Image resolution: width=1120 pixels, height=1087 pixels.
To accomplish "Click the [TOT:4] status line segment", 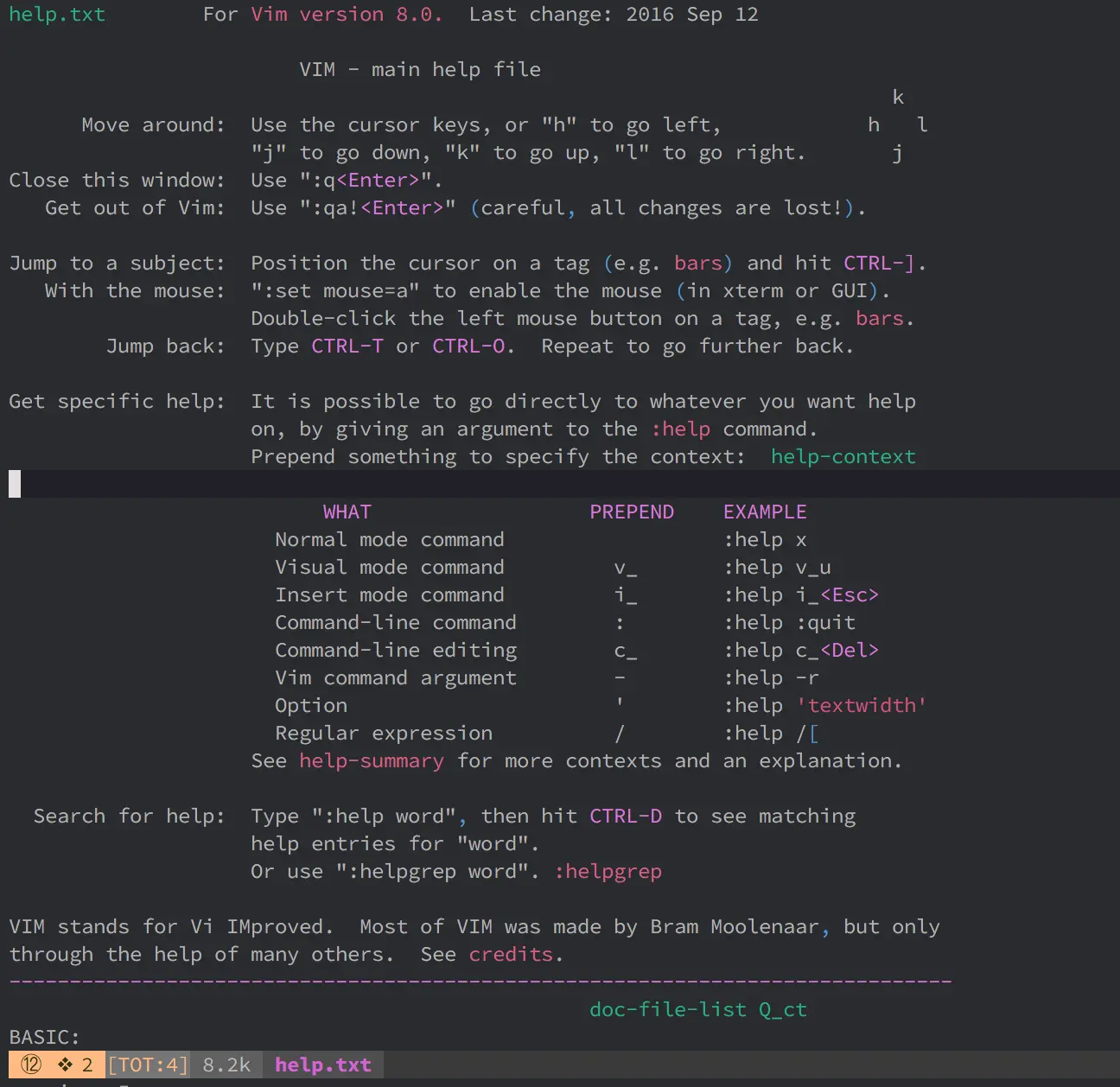I will (x=148, y=1065).
